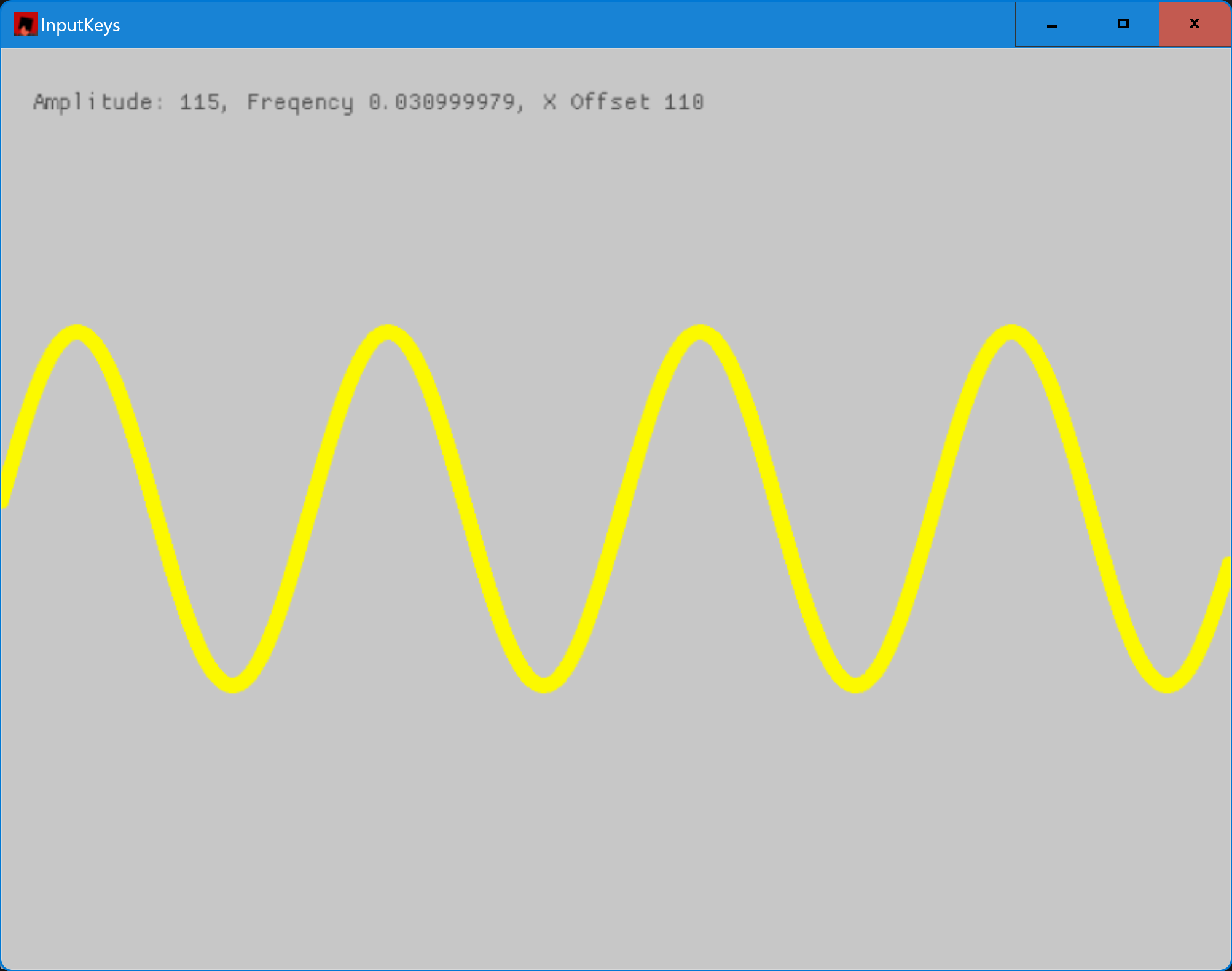
Task: Click the Amplitude value 115 text
Action: (199, 102)
